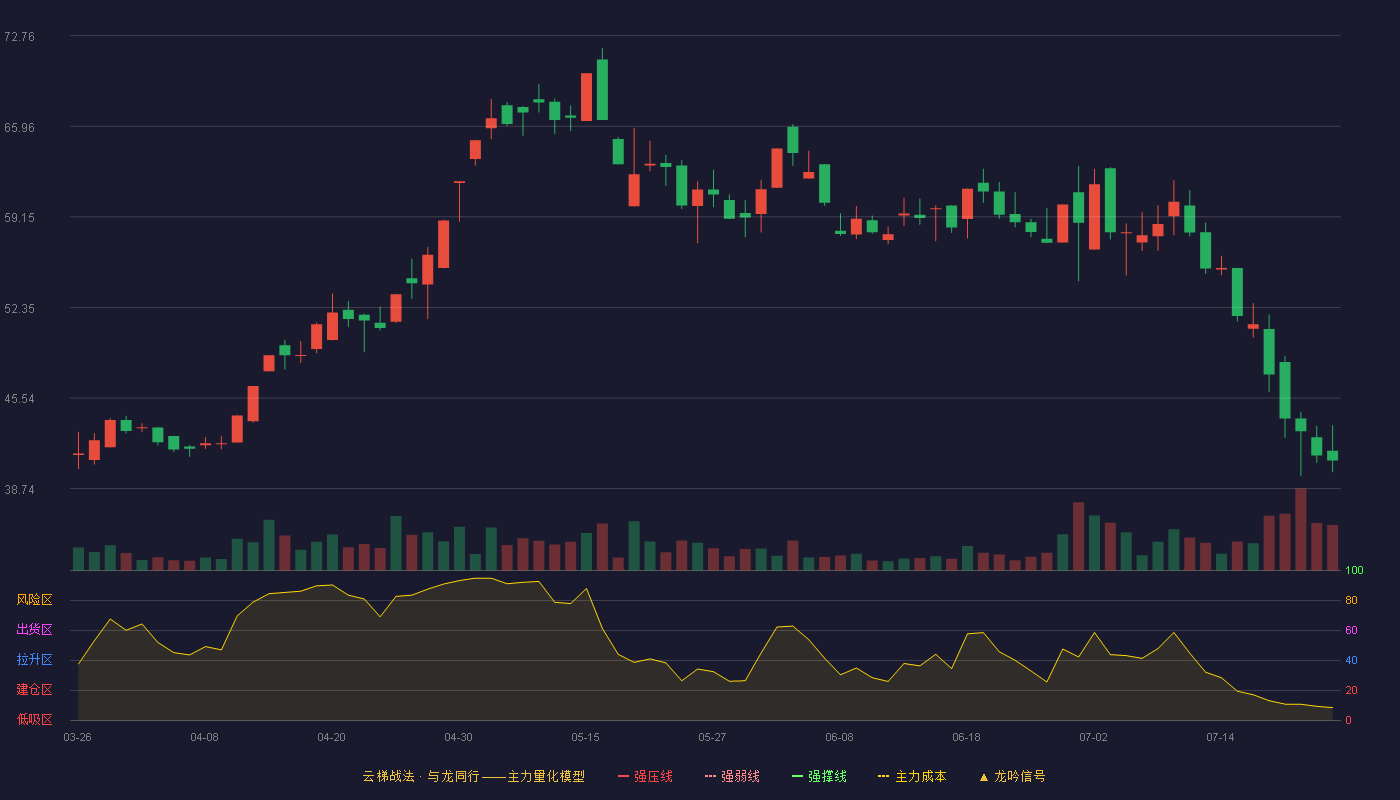
Task: Toggle the 龙吟信号 triangle legend entry
Action: click(x=1012, y=776)
